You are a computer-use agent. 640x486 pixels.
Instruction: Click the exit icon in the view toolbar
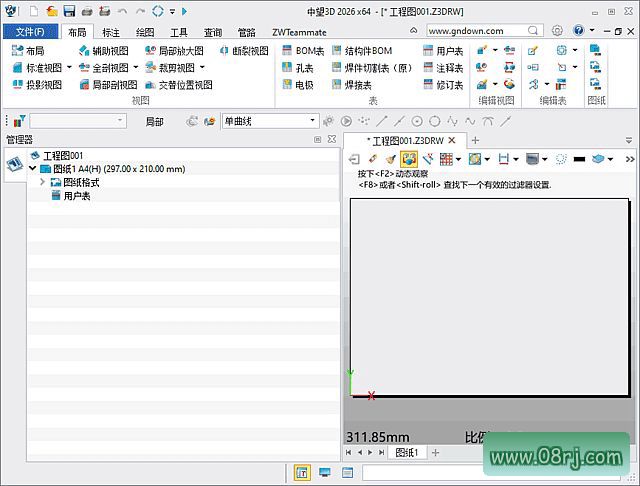click(x=354, y=159)
